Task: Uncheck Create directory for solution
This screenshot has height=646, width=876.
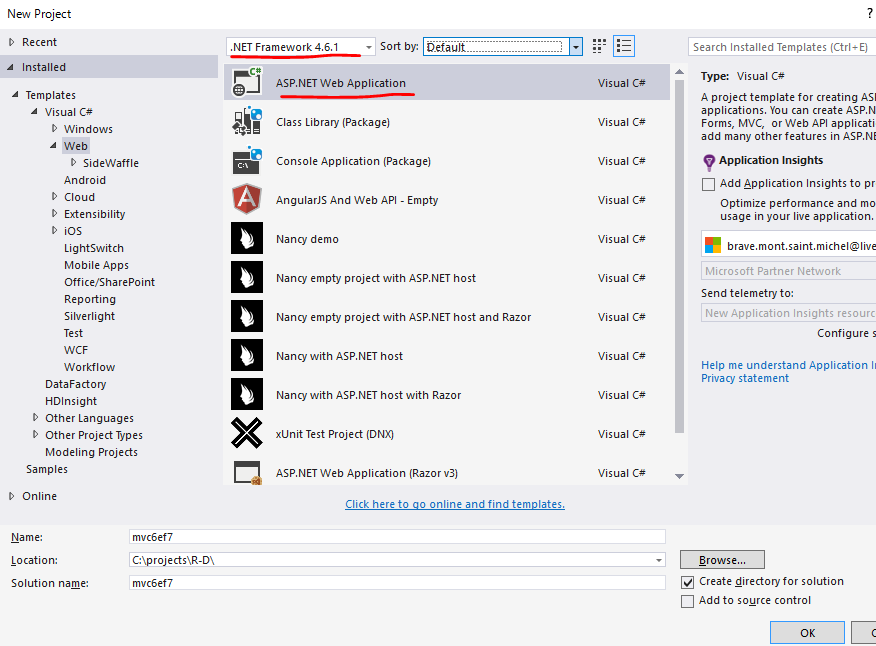Action: point(688,582)
